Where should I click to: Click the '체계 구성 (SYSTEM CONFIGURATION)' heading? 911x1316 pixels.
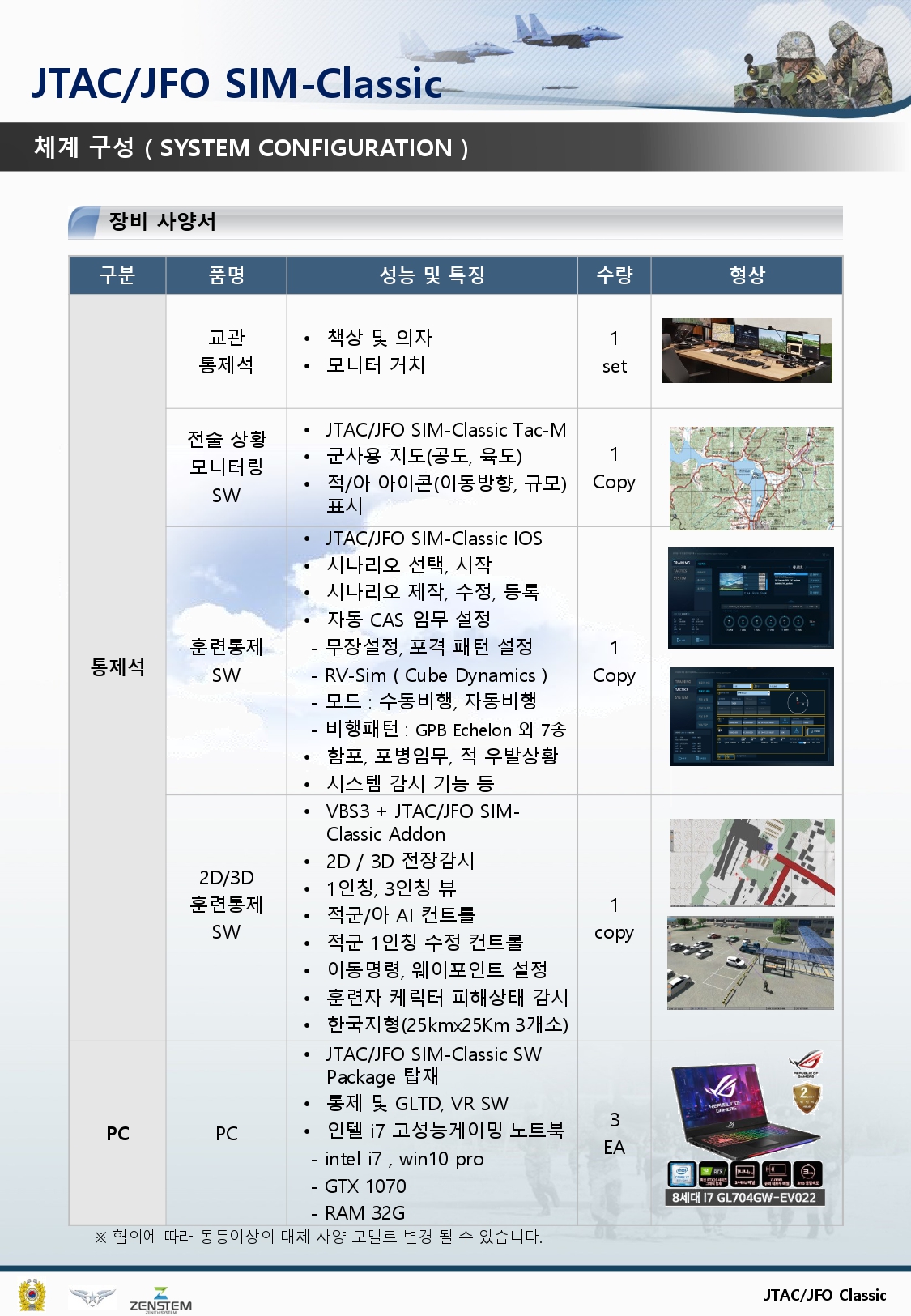coord(251,148)
